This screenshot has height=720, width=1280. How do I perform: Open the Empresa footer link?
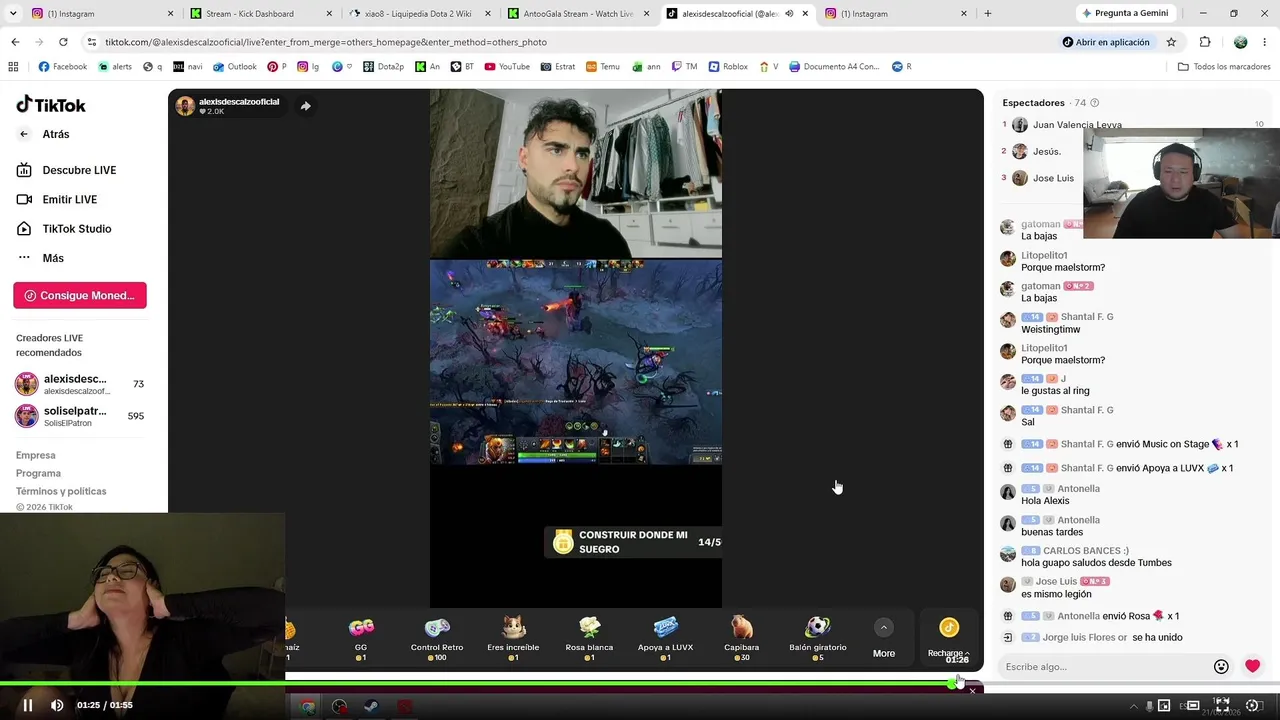(36, 455)
